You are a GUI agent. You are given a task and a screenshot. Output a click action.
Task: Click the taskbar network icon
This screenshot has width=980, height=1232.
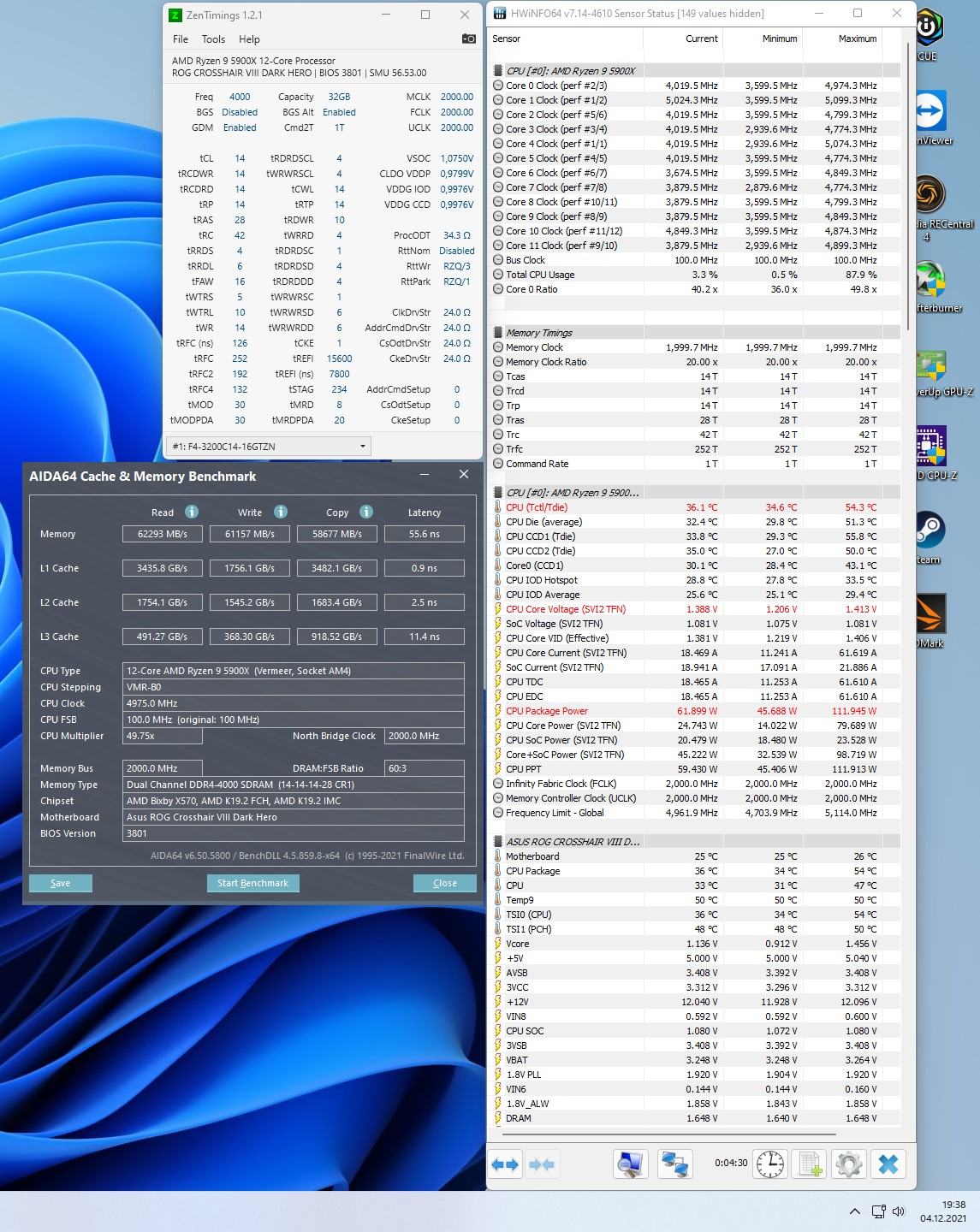coord(878,1211)
